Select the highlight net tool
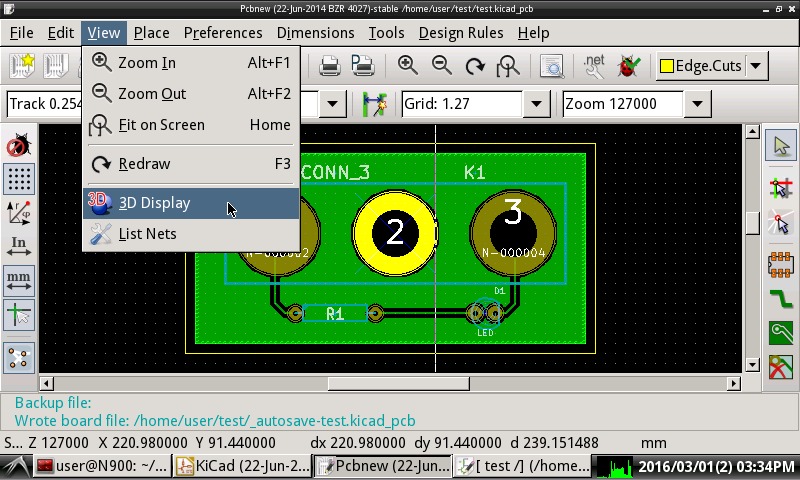The height and width of the screenshot is (480, 800). [781, 188]
